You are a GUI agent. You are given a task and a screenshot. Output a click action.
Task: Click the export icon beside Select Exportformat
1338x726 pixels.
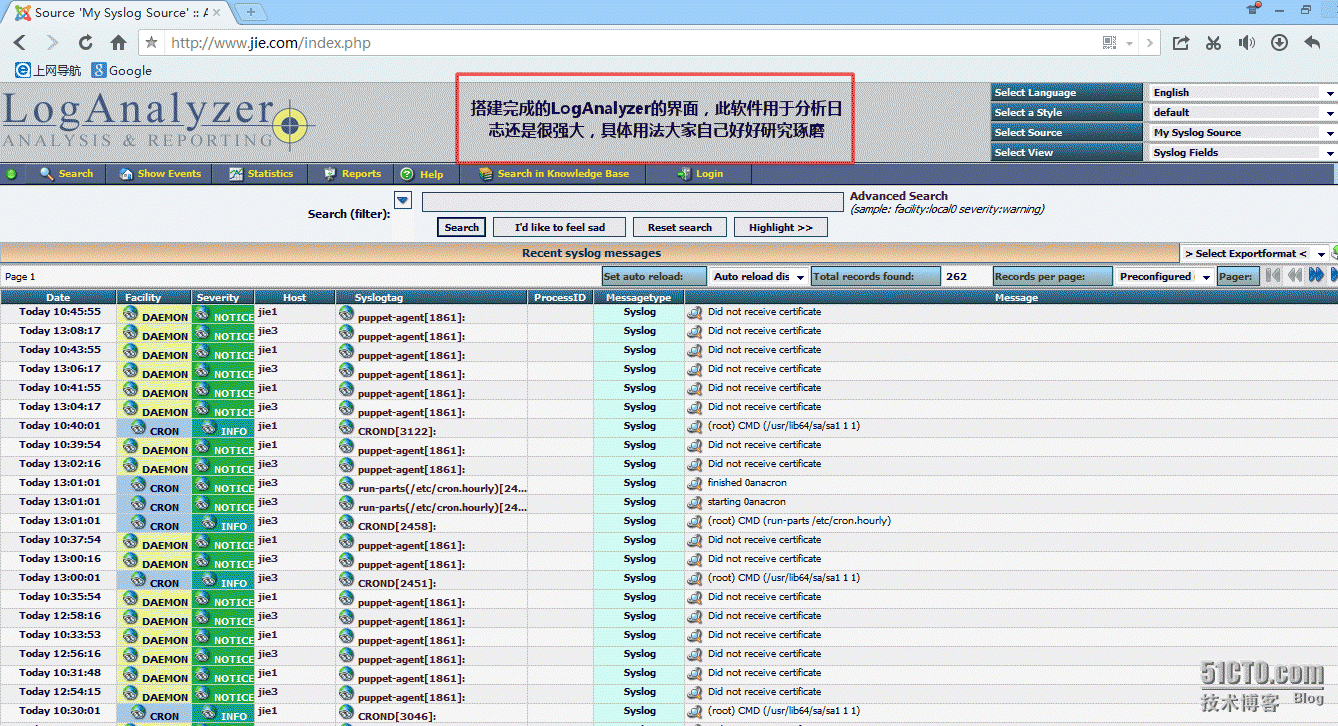[x=1335, y=253]
